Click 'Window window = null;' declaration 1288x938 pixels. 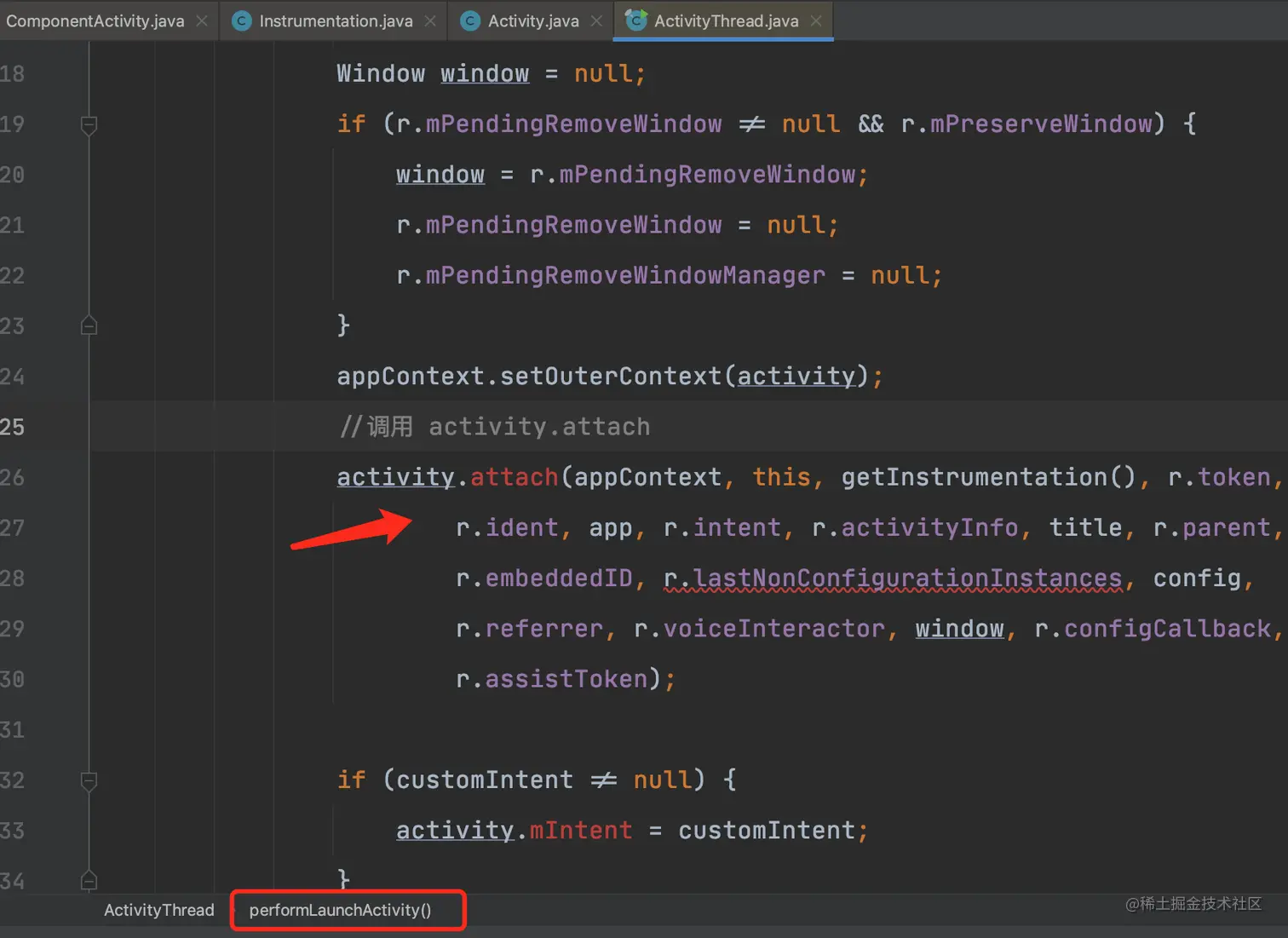[x=492, y=74]
